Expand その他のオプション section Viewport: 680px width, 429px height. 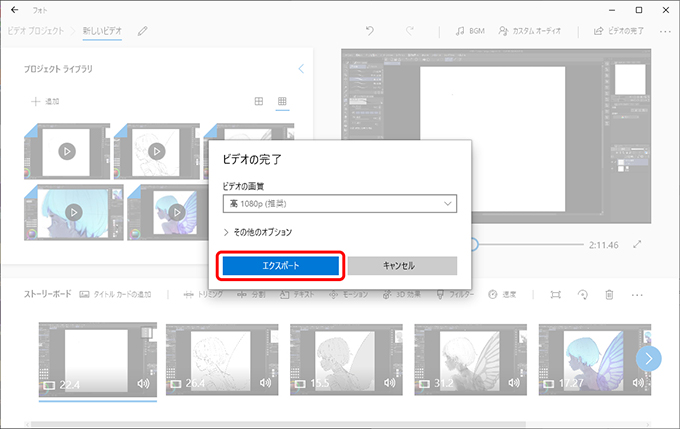click(258, 232)
